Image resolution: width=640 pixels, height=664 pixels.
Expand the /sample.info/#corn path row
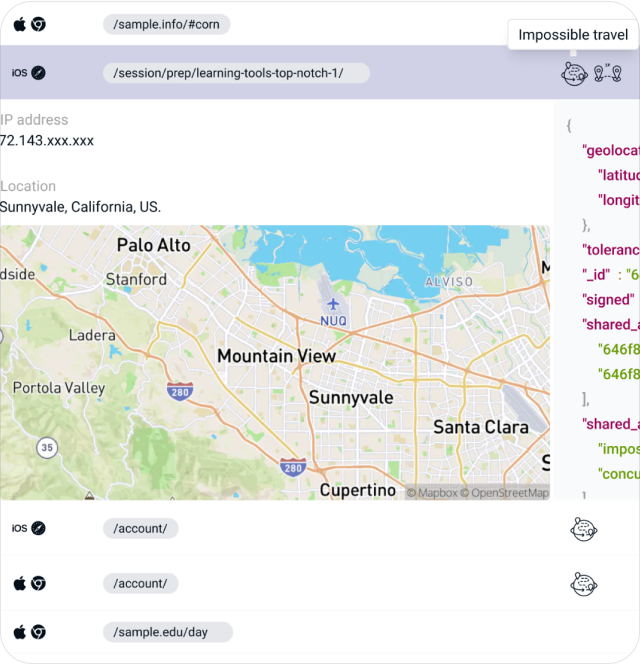pos(166,24)
